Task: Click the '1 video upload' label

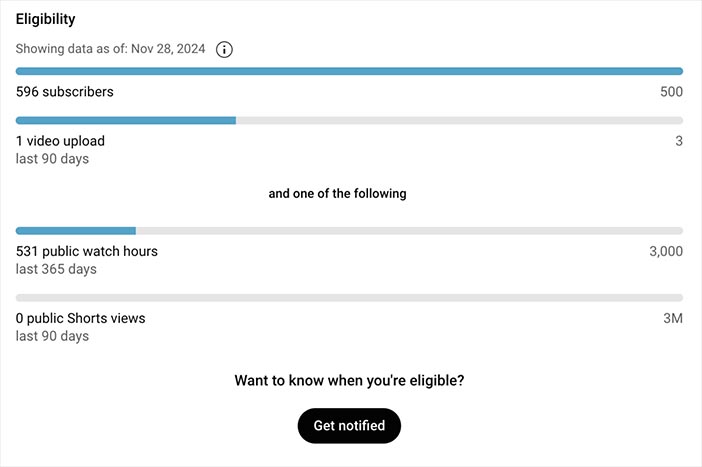Action: pos(60,141)
